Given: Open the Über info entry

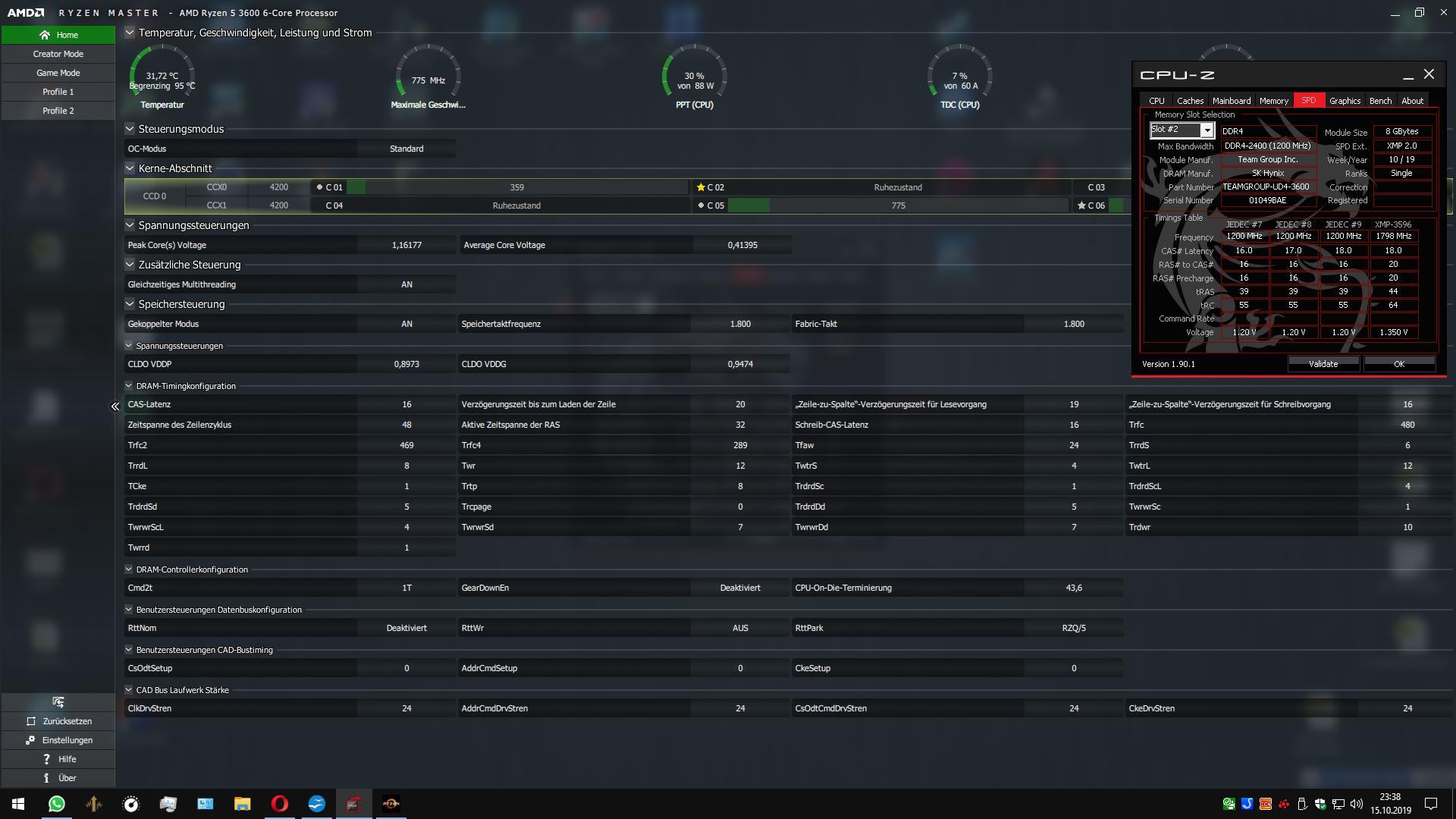Looking at the screenshot, I should coord(58,778).
